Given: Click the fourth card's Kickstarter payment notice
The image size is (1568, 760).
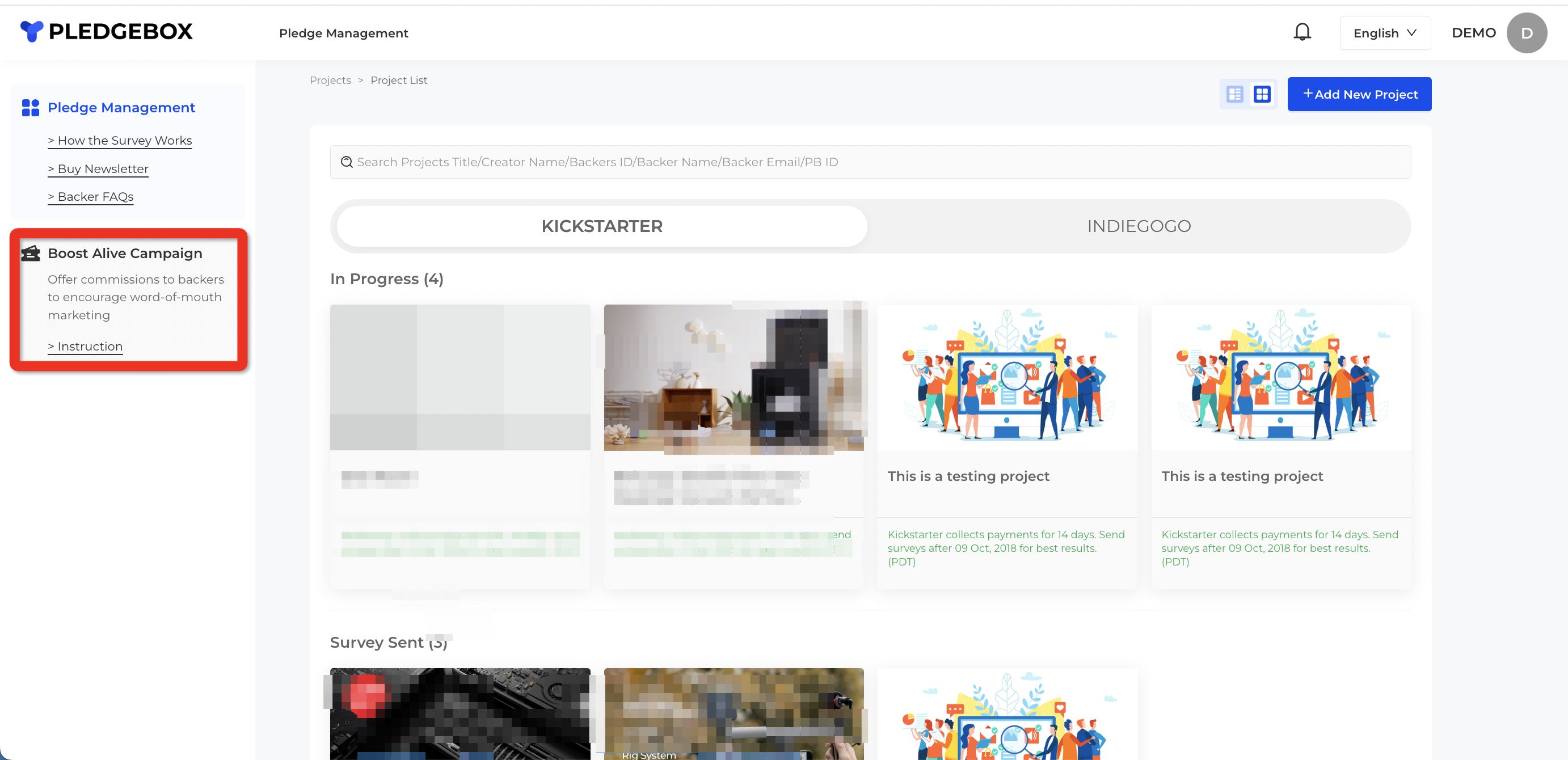Looking at the screenshot, I should (1279, 548).
